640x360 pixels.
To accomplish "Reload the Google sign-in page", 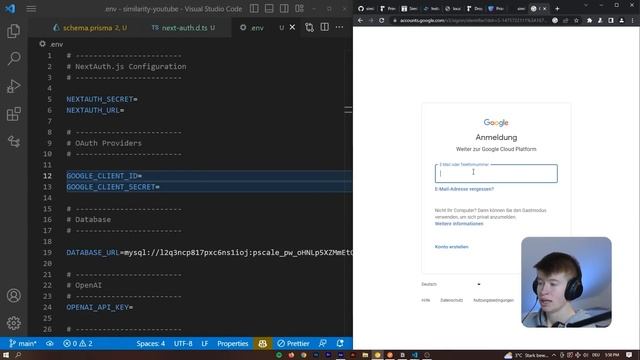I will point(381,20).
